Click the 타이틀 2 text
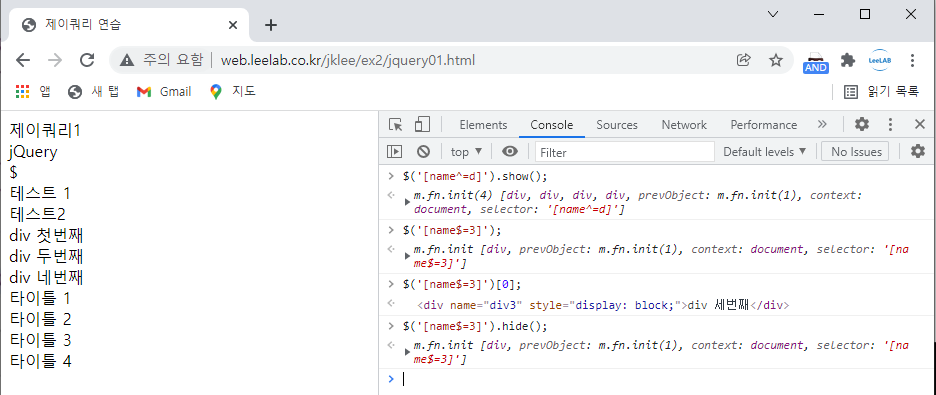This screenshot has width=936, height=395. (x=40, y=319)
